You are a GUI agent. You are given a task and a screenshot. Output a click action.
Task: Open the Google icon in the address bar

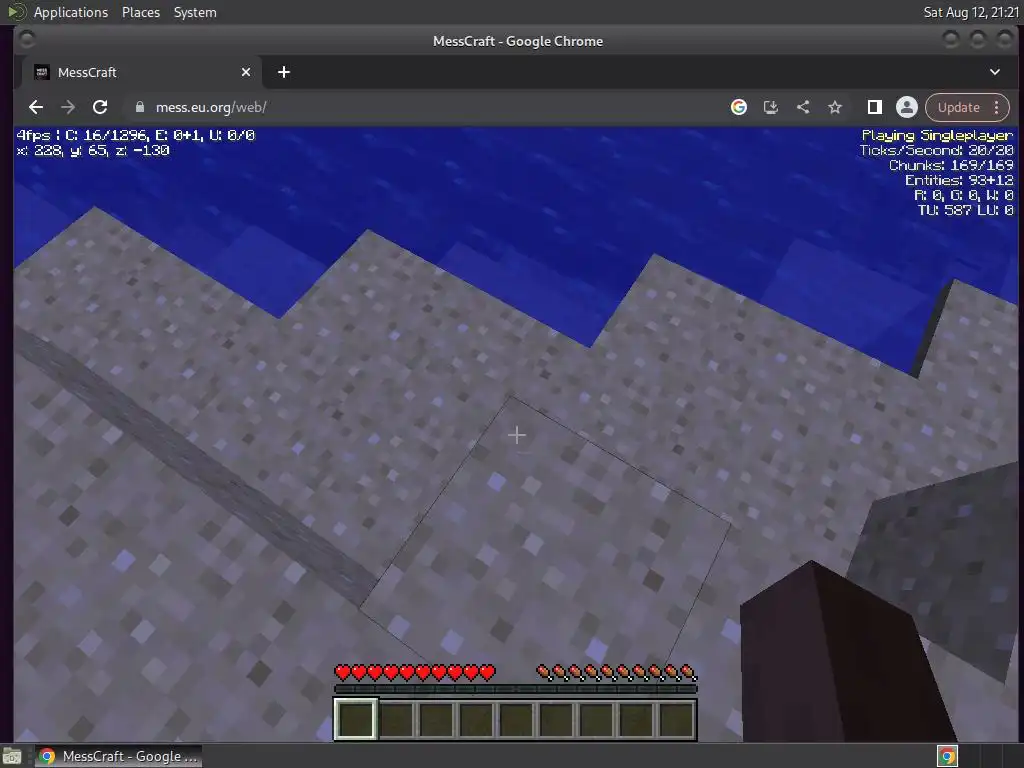pyautogui.click(x=739, y=107)
